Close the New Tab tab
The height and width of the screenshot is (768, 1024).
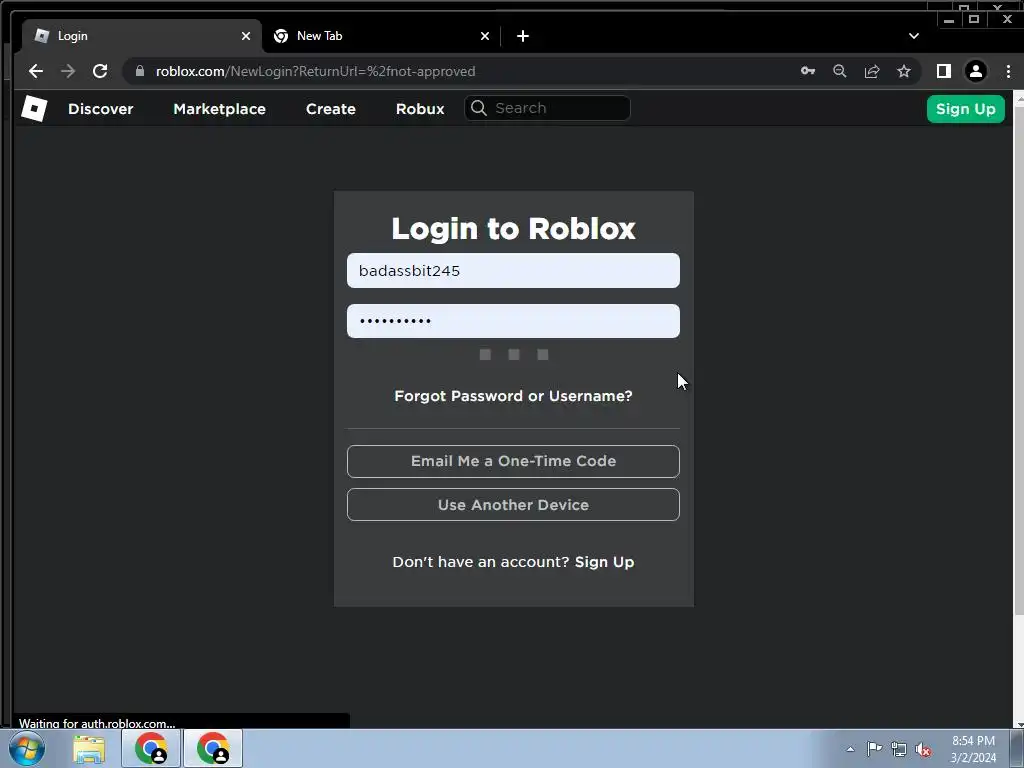pyautogui.click(x=485, y=36)
